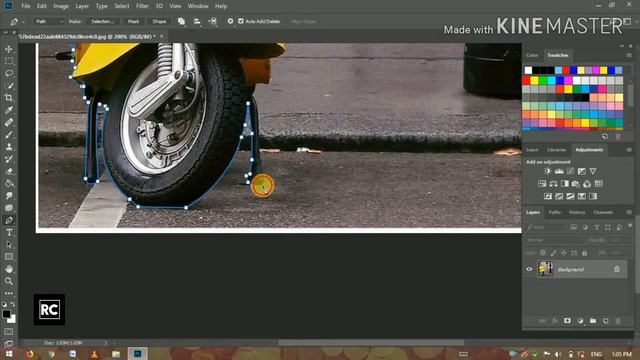640x360 pixels.
Task: Select the Quick Selection tool
Action: 9,86
